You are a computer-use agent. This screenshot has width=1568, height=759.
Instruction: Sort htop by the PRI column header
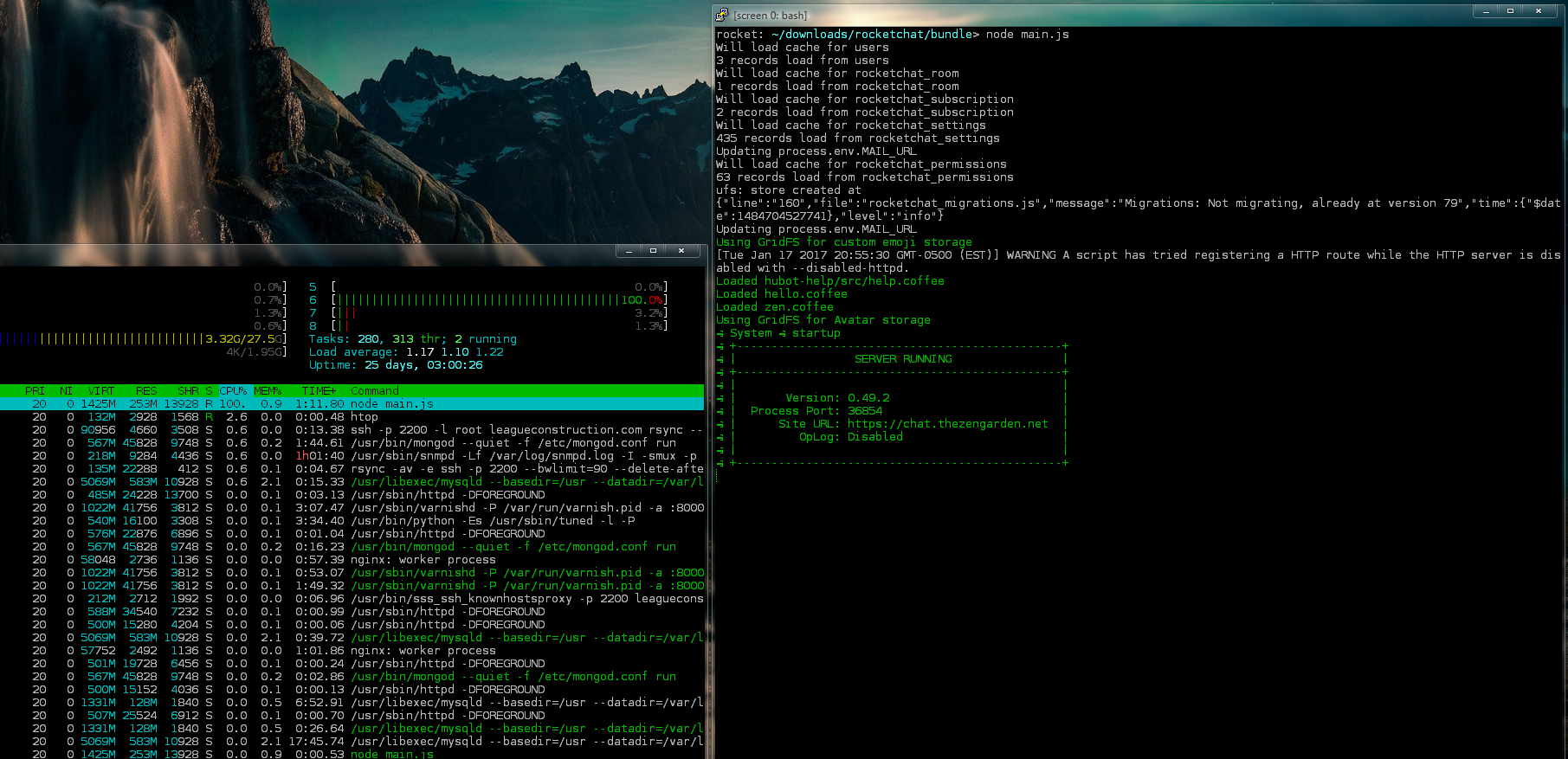click(35, 391)
